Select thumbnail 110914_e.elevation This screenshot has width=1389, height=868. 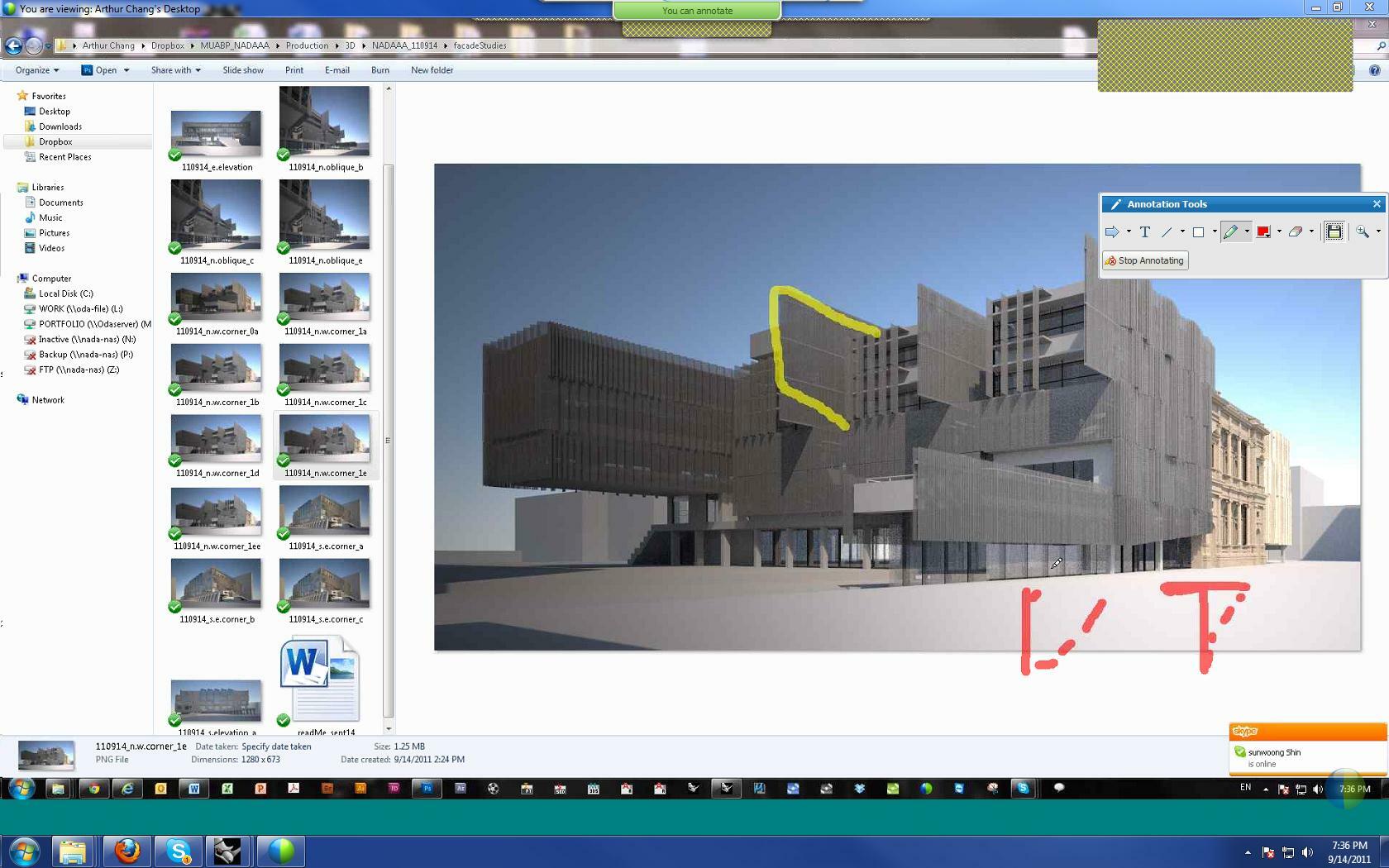[217, 141]
